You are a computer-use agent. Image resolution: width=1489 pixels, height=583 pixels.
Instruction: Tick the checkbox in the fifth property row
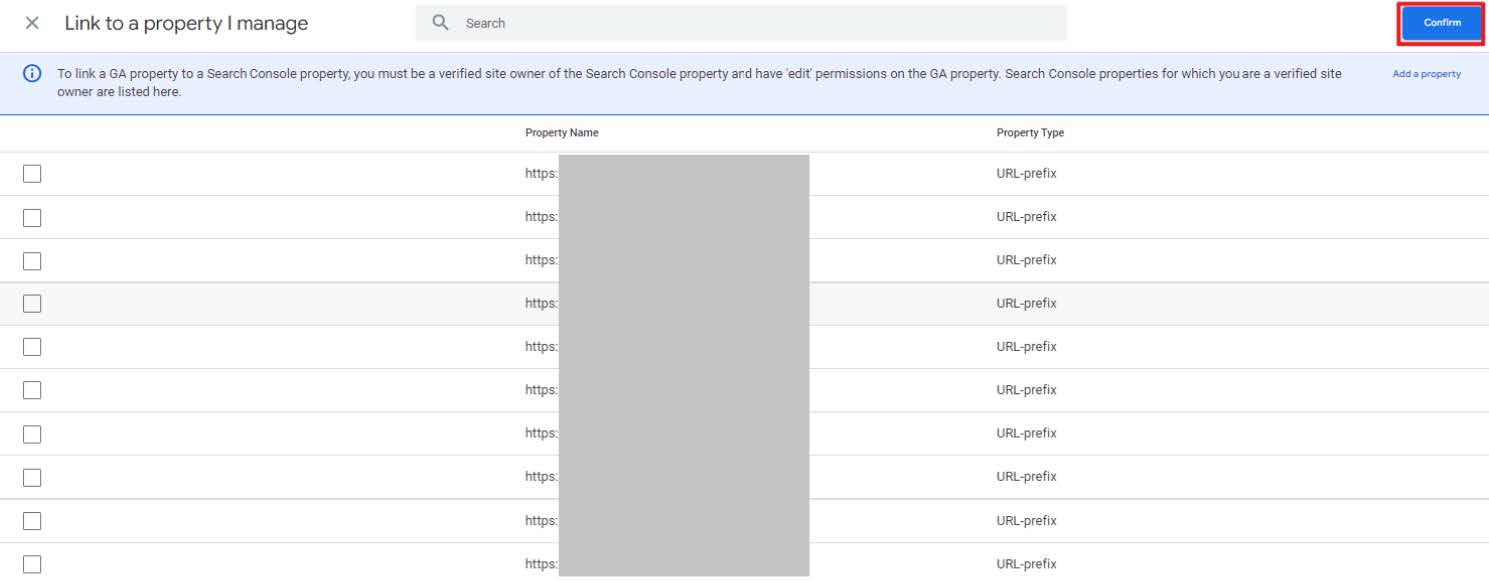tap(32, 347)
